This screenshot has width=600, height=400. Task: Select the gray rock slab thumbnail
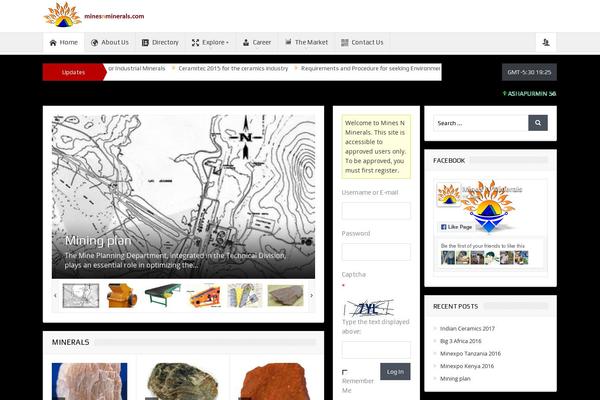click(285, 296)
